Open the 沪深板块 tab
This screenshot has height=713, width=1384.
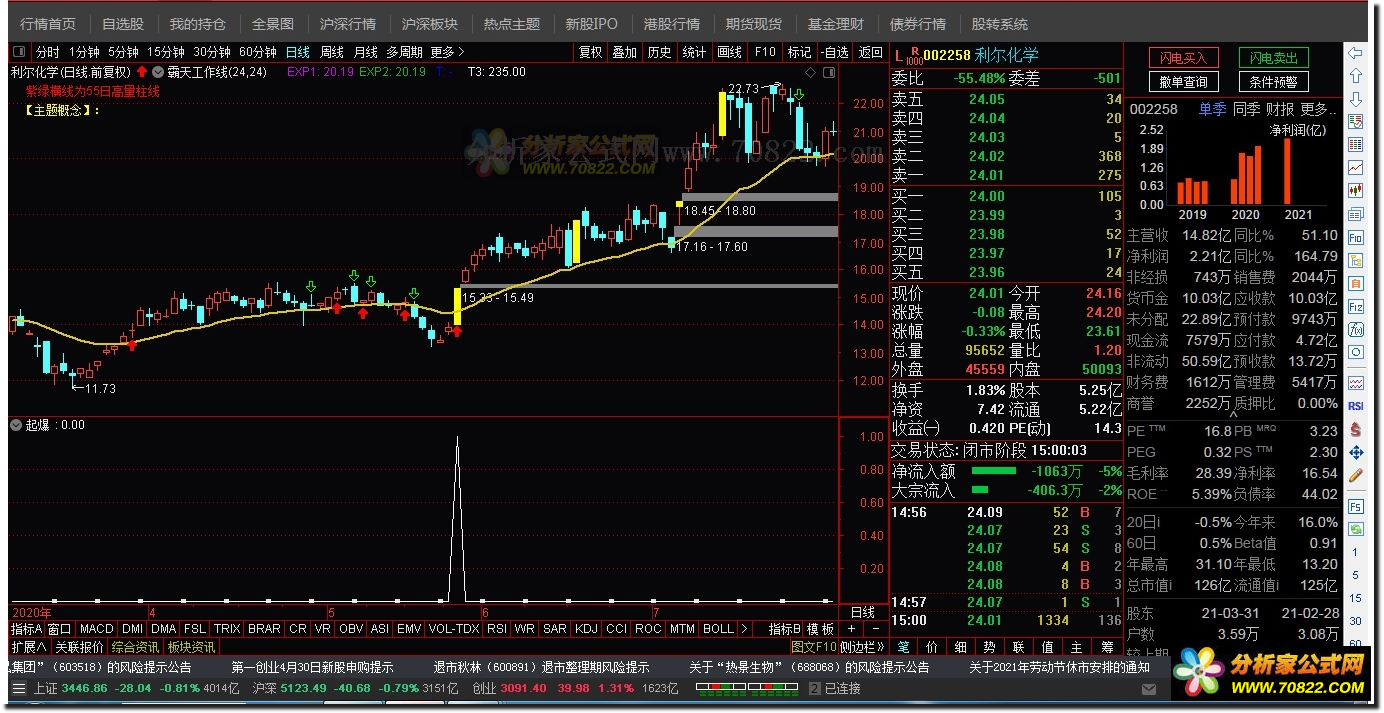click(x=430, y=23)
